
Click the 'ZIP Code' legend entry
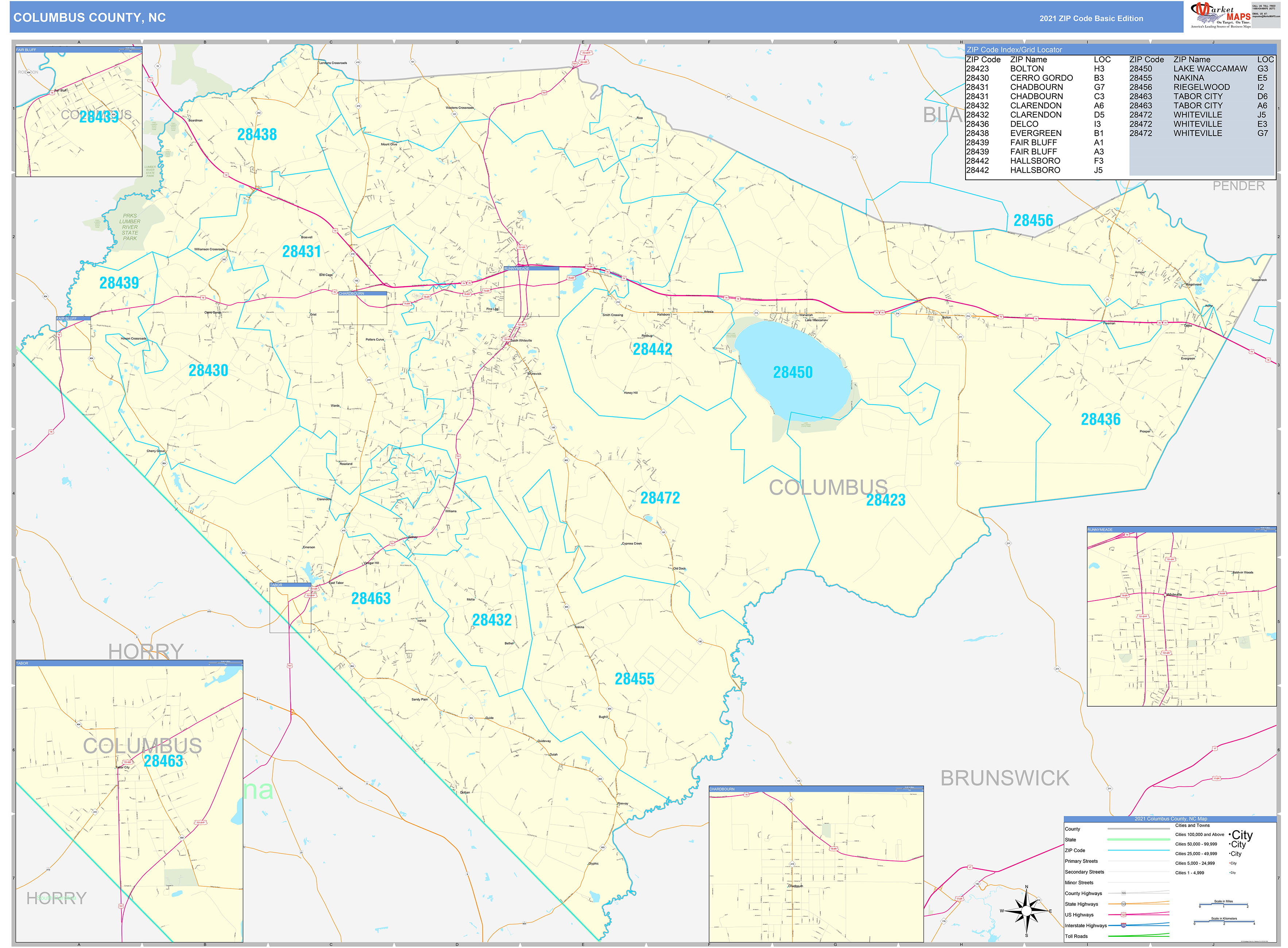pos(1117,850)
